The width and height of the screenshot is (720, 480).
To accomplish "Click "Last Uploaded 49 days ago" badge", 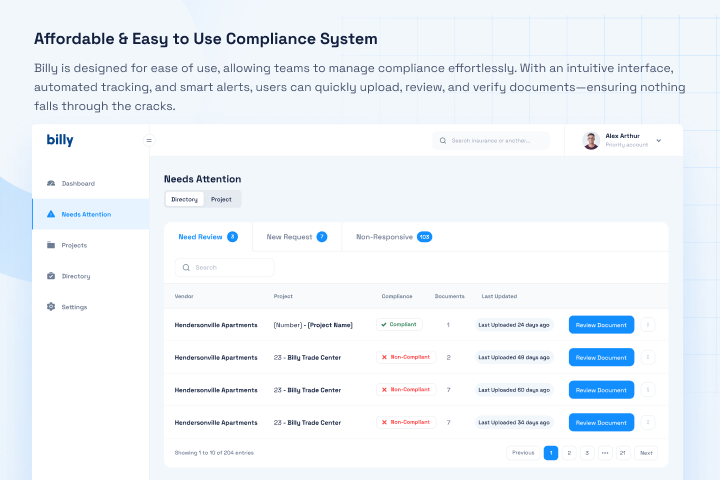I will pos(514,357).
